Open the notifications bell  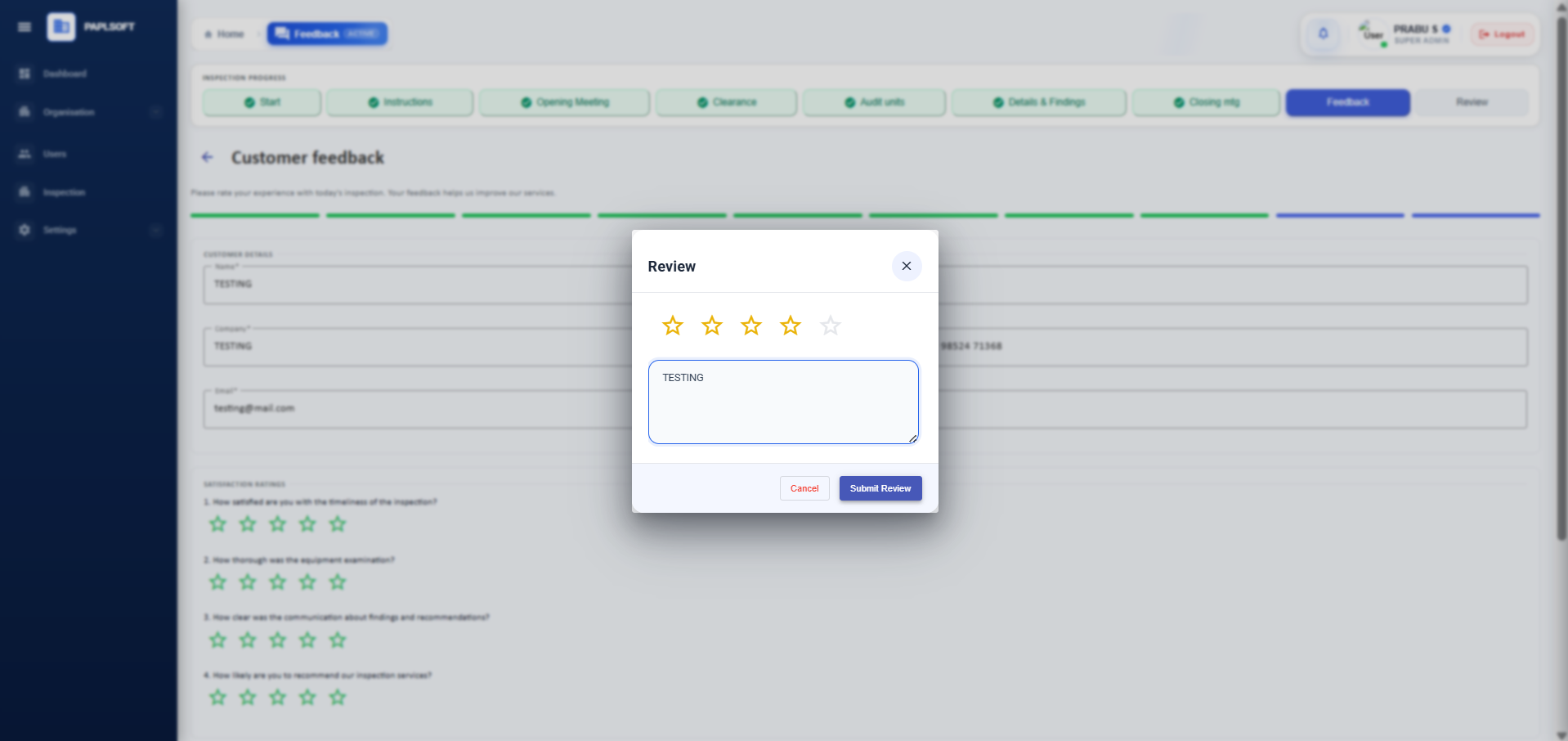(1324, 34)
